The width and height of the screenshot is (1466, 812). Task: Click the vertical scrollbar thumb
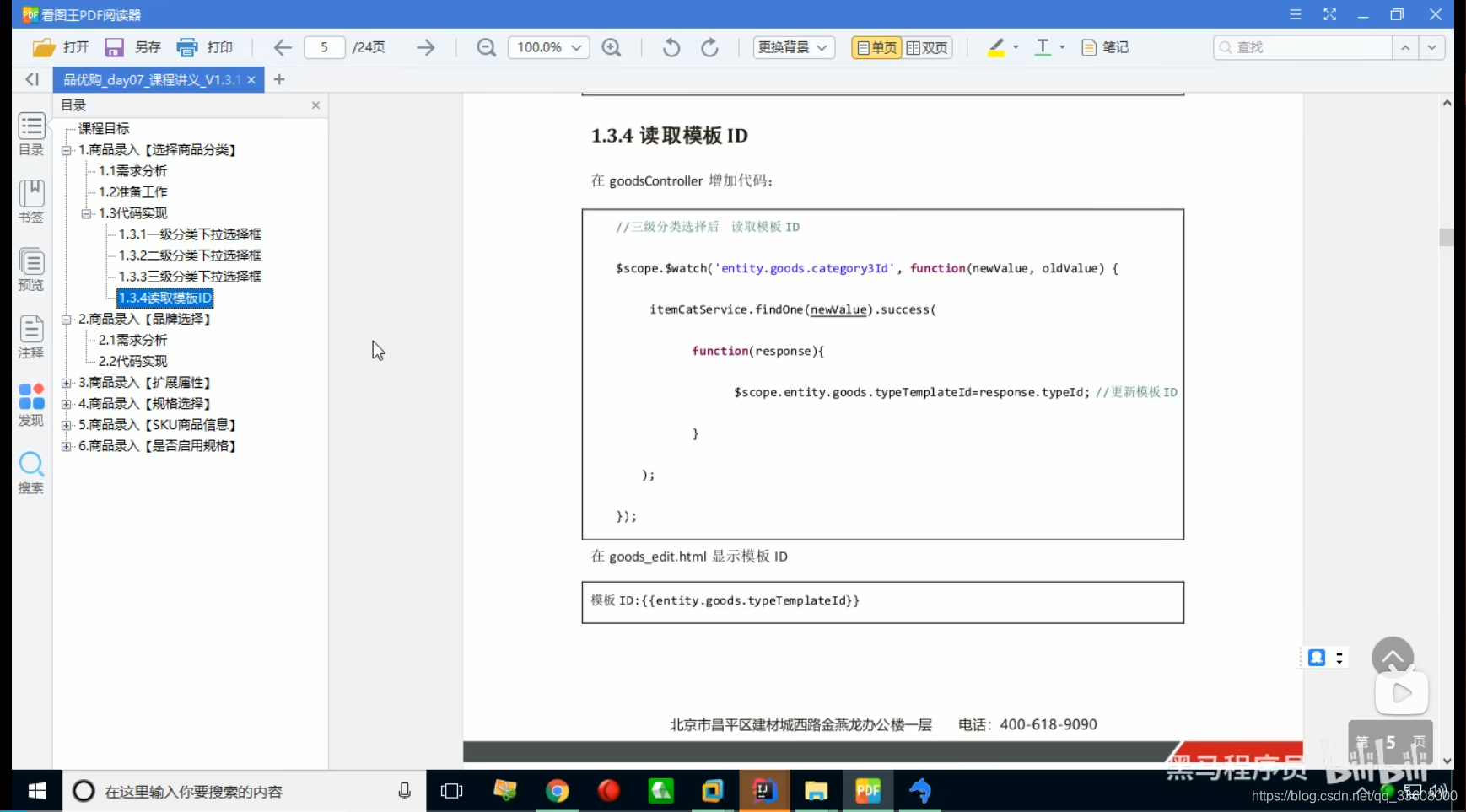(x=1447, y=237)
